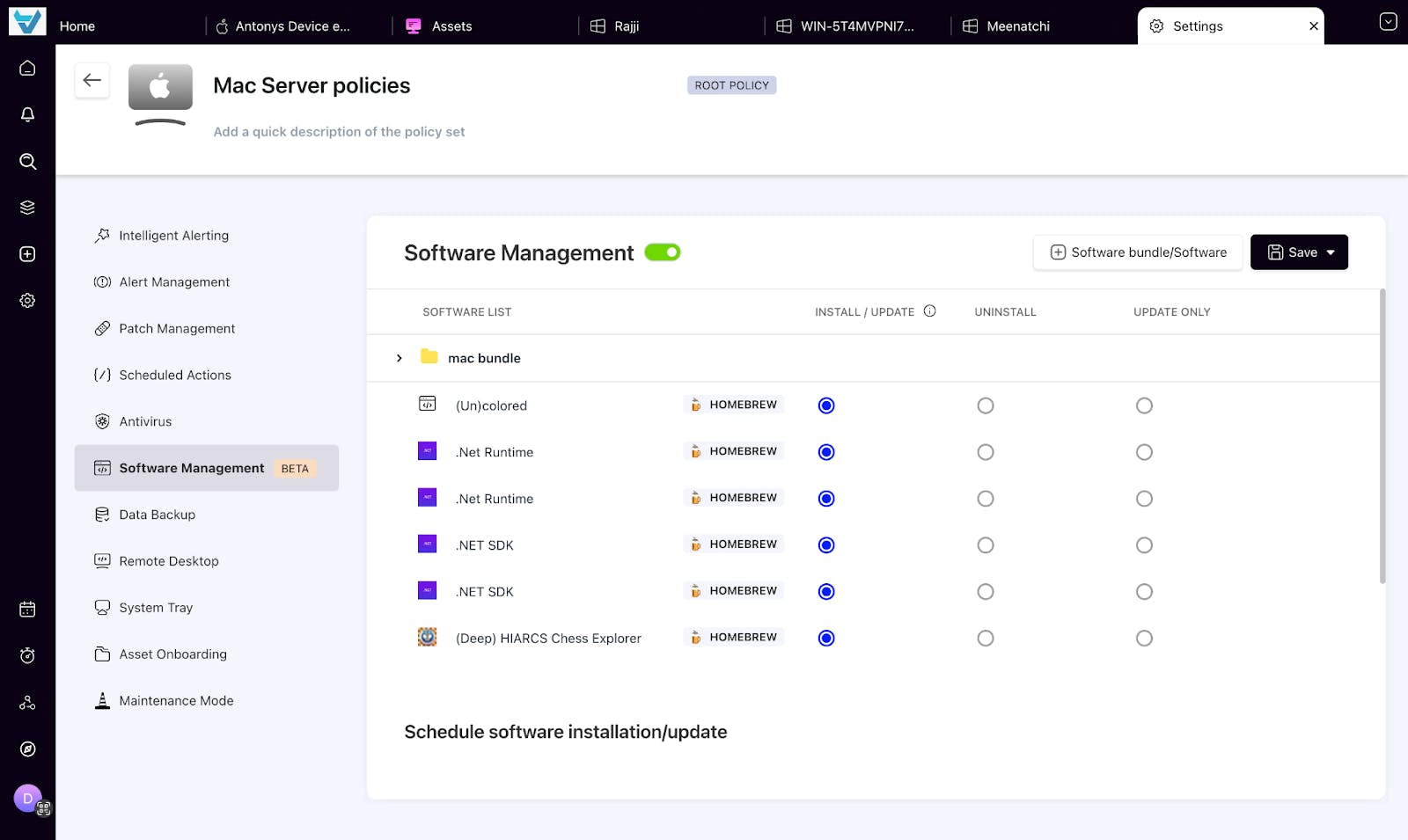Go back using the left arrow button

(92, 80)
